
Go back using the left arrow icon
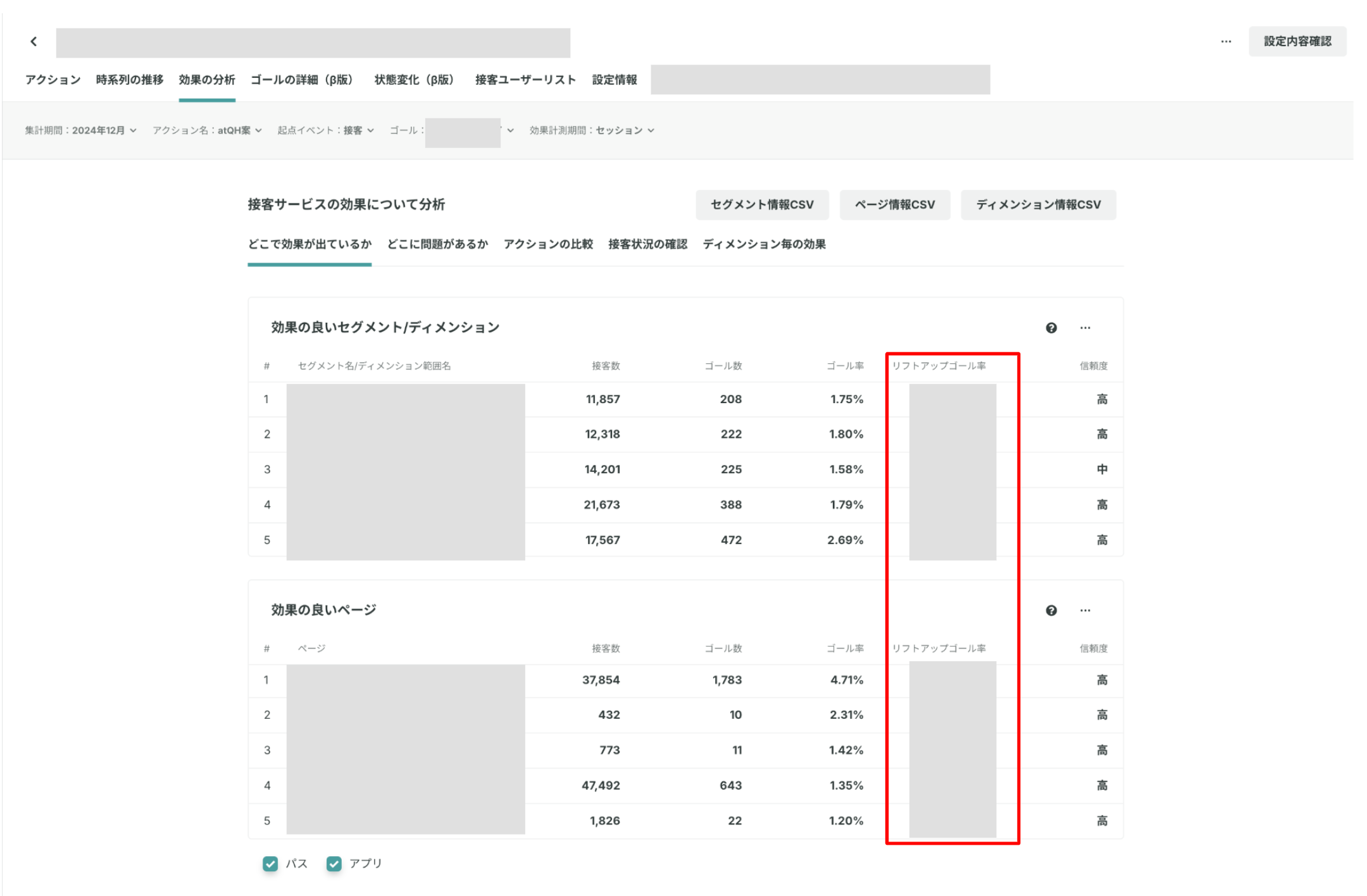34,42
